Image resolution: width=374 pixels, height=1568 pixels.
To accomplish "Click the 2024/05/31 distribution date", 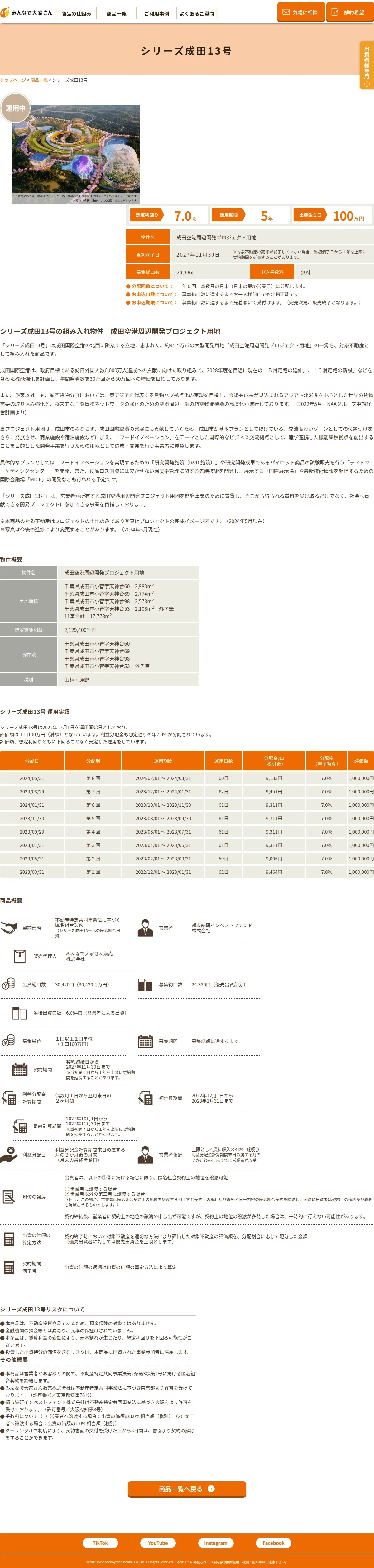I will coord(31,778).
